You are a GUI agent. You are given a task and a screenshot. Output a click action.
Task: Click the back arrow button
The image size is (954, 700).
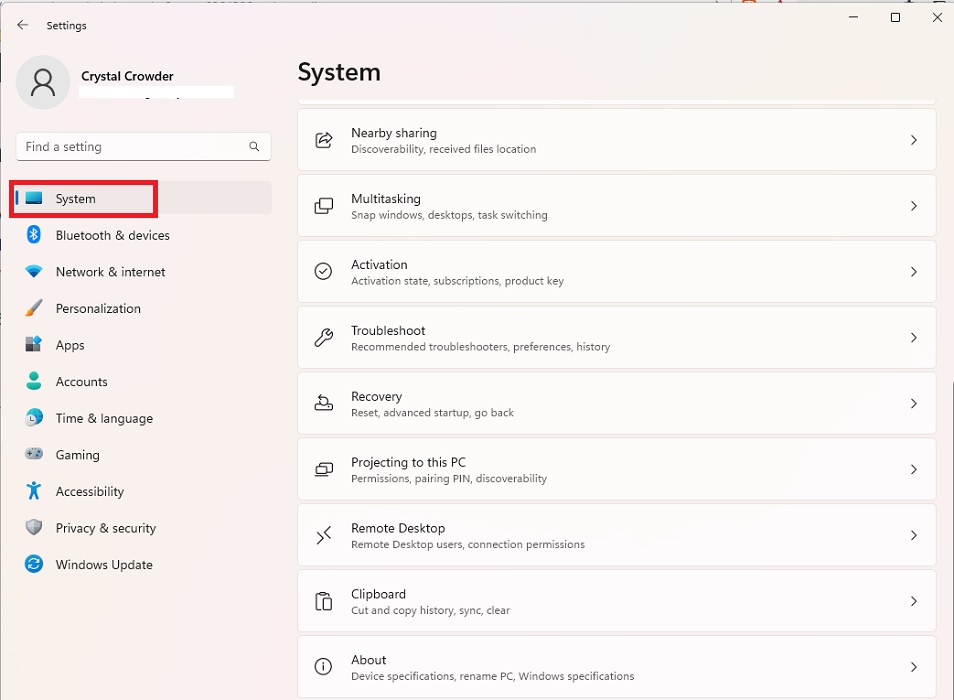coord(22,25)
